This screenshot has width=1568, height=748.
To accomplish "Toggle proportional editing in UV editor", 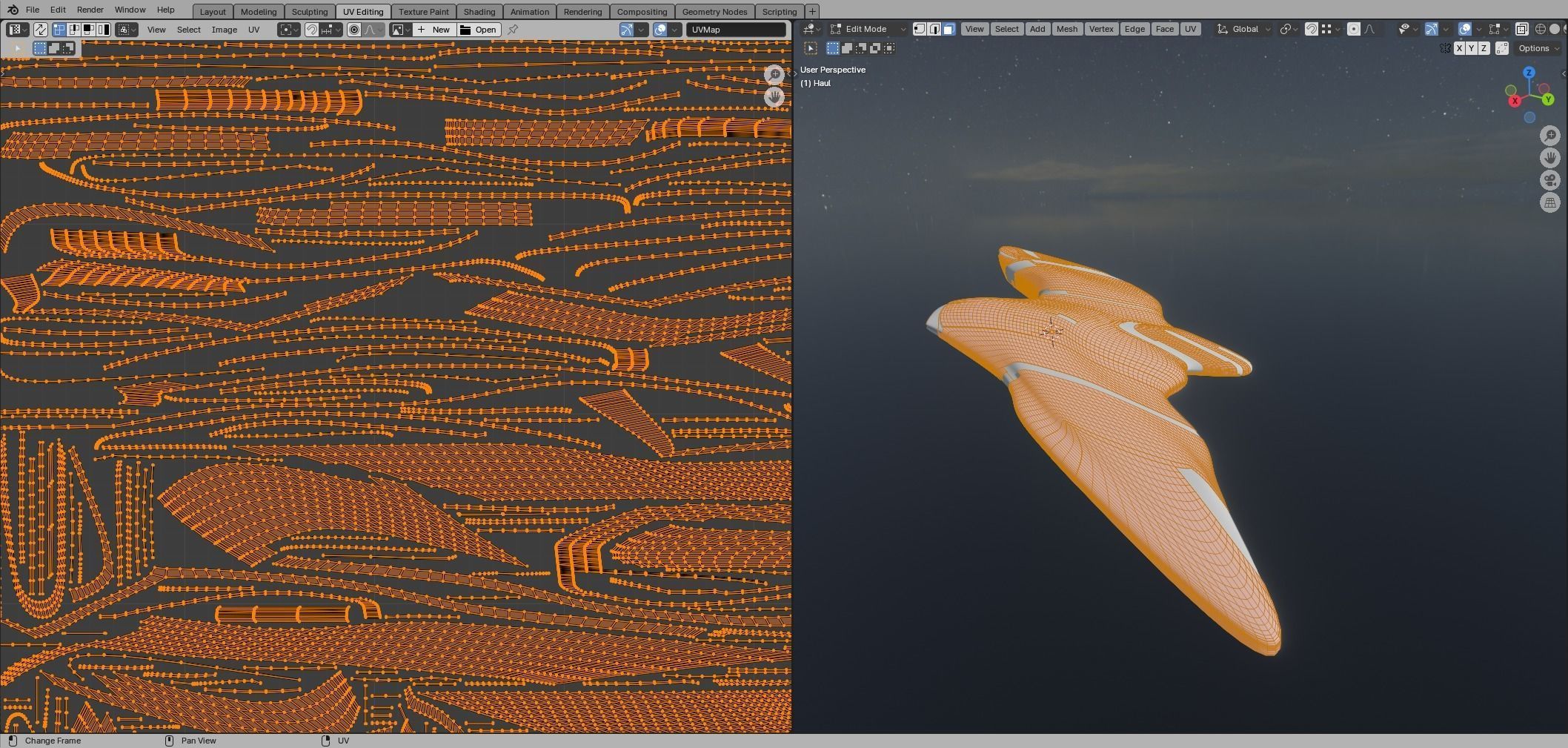I will (354, 30).
